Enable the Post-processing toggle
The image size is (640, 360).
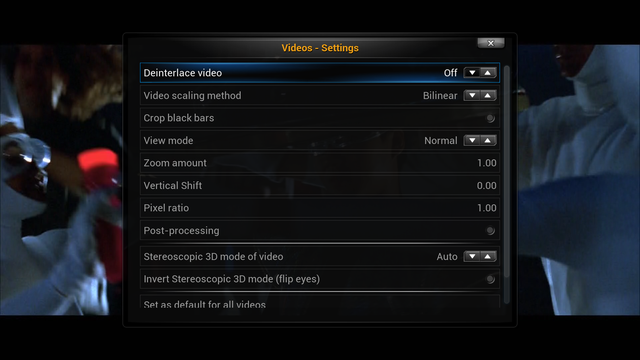490,231
